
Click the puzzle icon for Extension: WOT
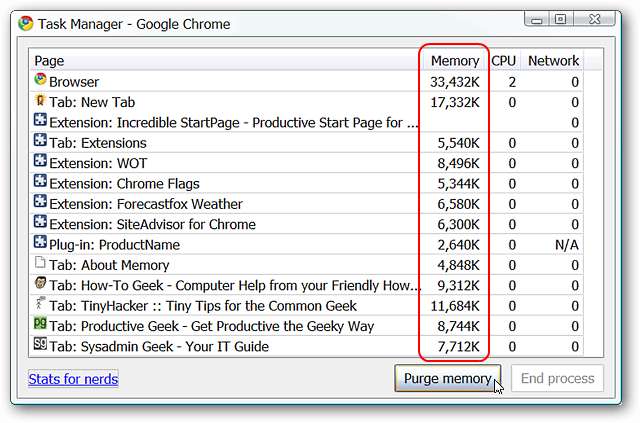coord(40,162)
